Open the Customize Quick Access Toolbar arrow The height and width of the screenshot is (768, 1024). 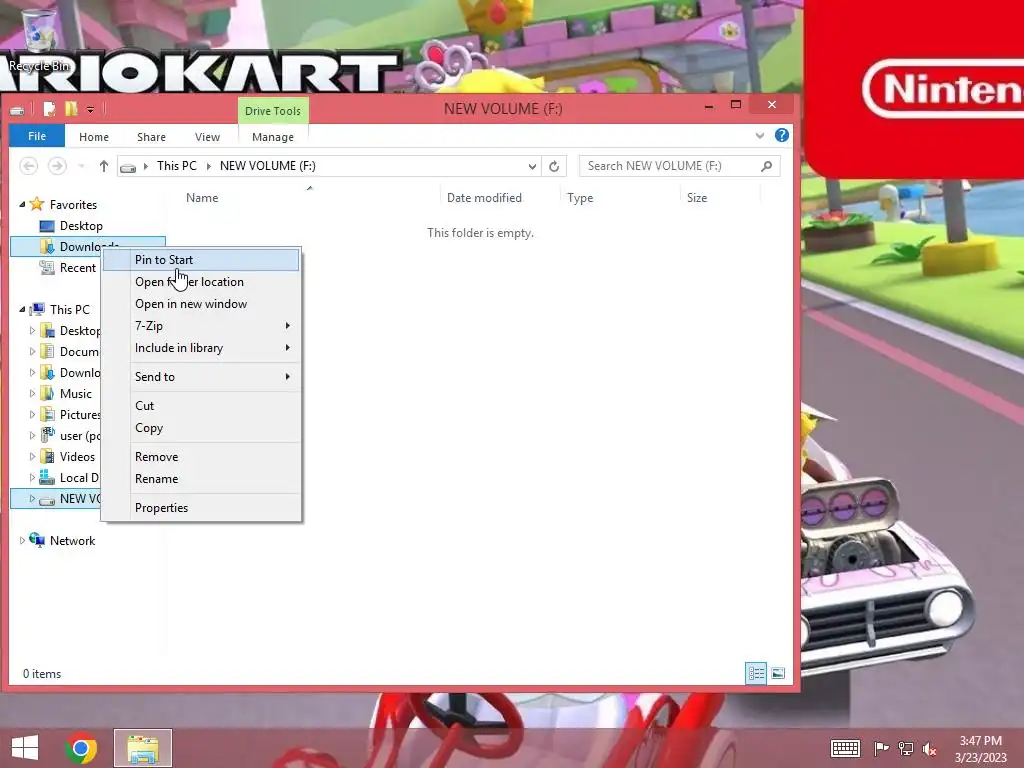coord(90,110)
